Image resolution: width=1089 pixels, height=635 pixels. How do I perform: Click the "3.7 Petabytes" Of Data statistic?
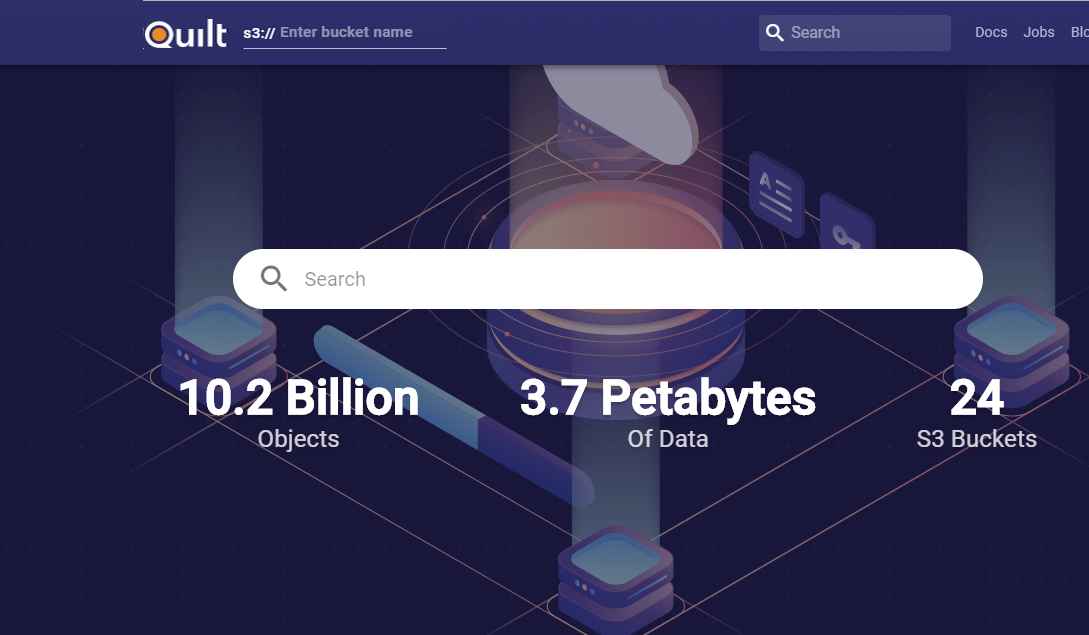(667, 398)
